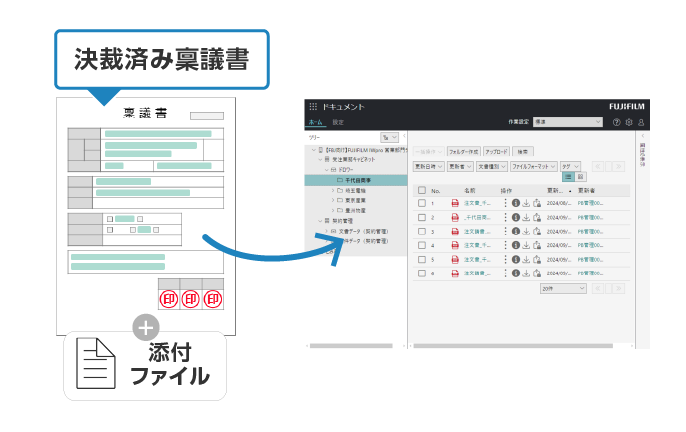The image size is (686, 432).
Task: Open the settings gear icon in header
Action: tap(629, 123)
